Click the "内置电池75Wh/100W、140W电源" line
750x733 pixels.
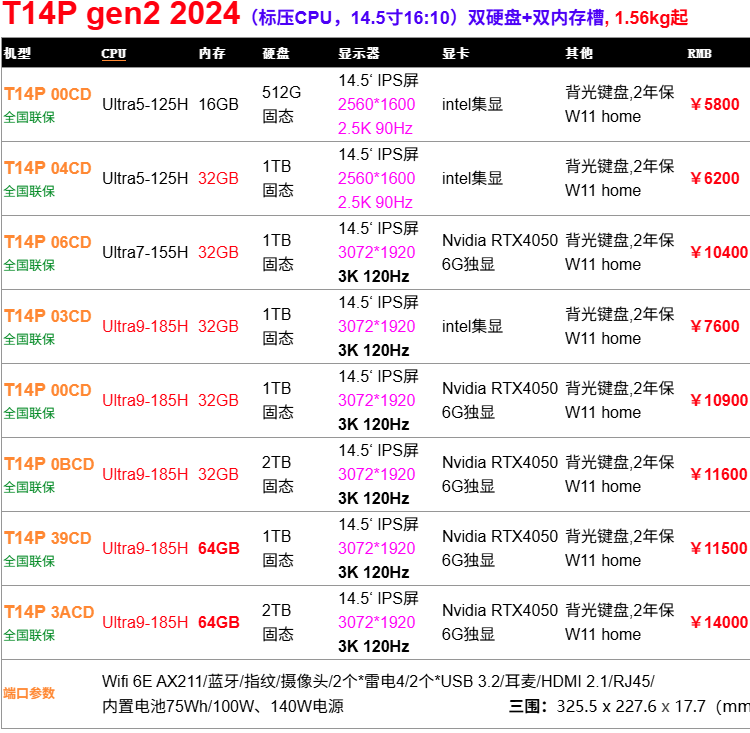223,706
